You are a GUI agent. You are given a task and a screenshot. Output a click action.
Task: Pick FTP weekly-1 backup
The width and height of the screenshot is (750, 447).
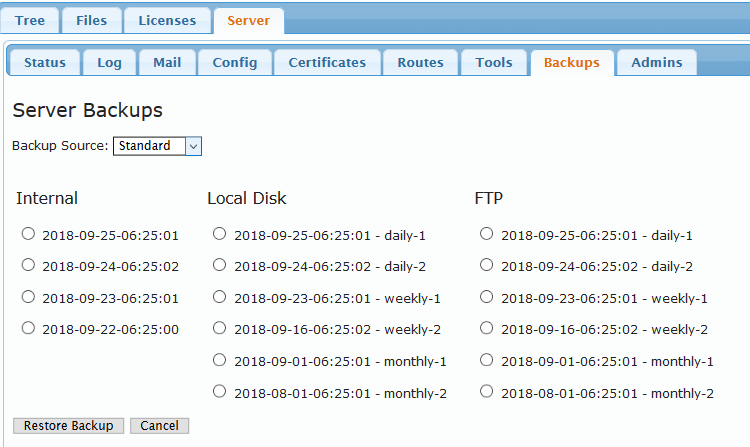486,296
